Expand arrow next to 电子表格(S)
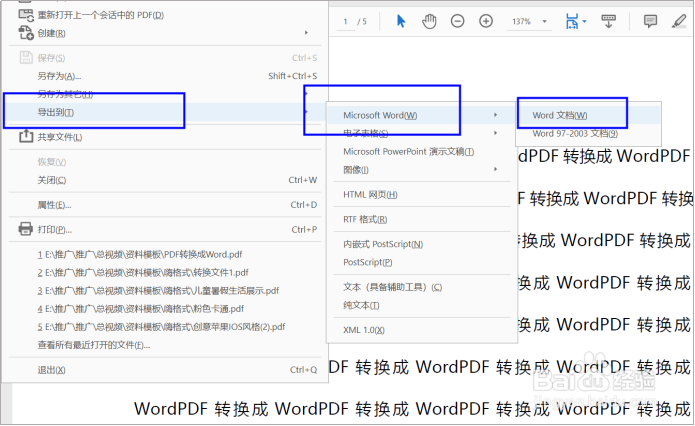This screenshot has width=695, height=426. [496, 133]
